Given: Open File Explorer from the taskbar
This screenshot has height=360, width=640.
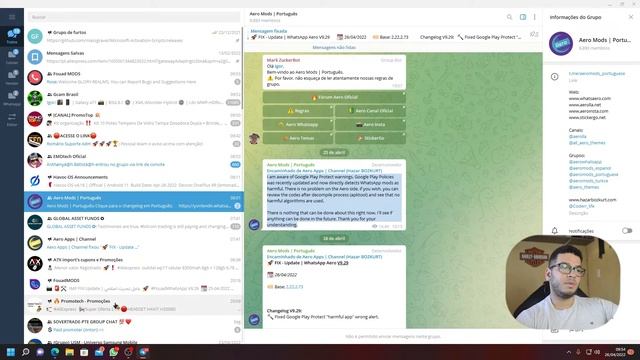Looking at the screenshot, I should (69, 352).
